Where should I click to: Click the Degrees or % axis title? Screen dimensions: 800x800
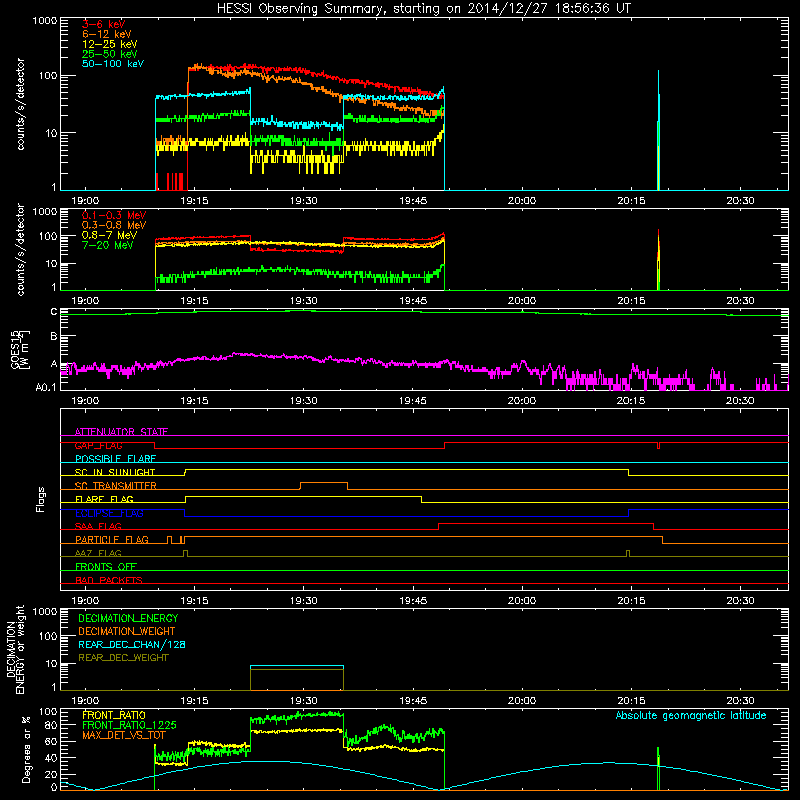pyautogui.click(x=26, y=749)
